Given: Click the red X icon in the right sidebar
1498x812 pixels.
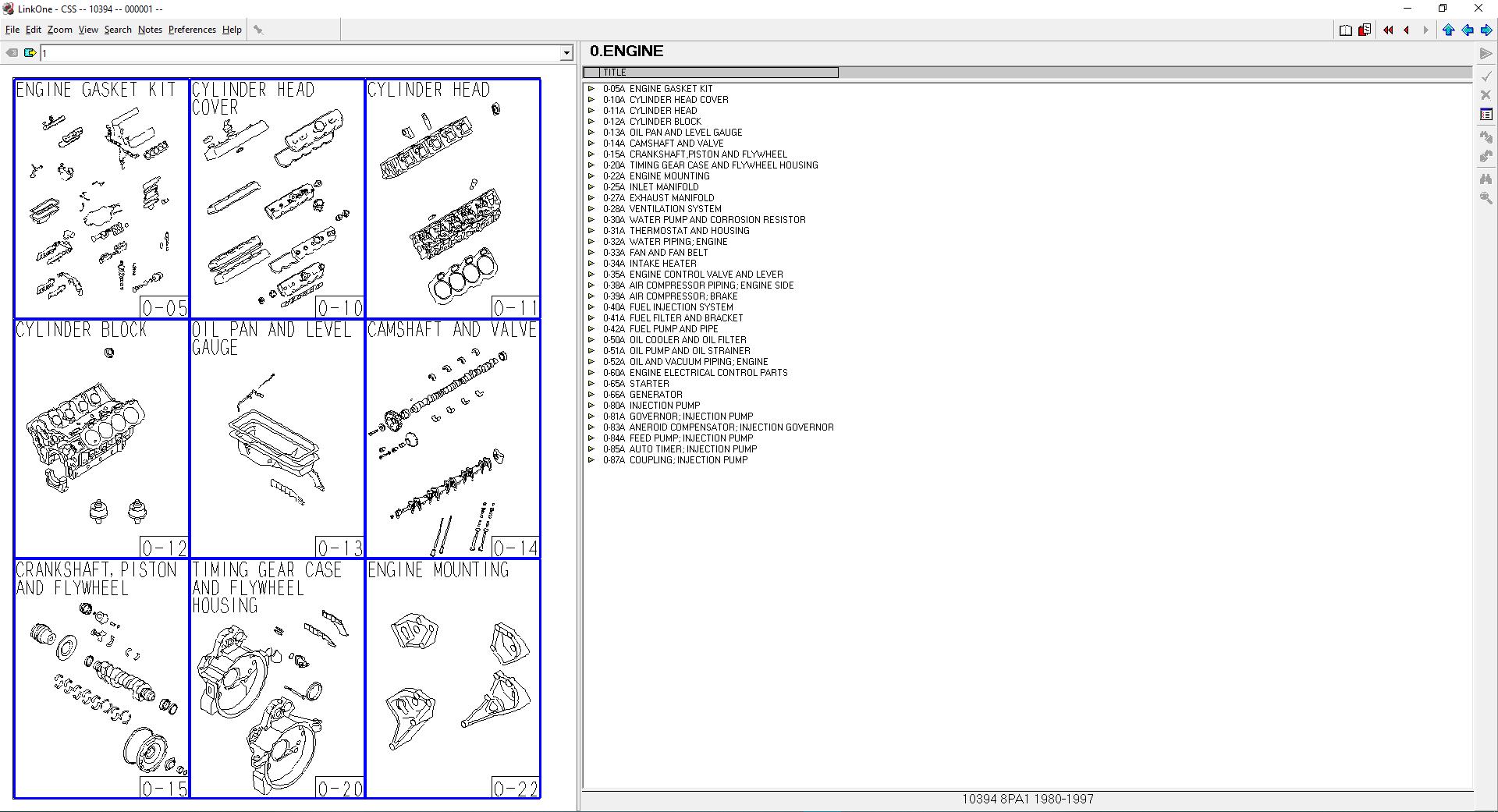Looking at the screenshot, I should [1486, 94].
